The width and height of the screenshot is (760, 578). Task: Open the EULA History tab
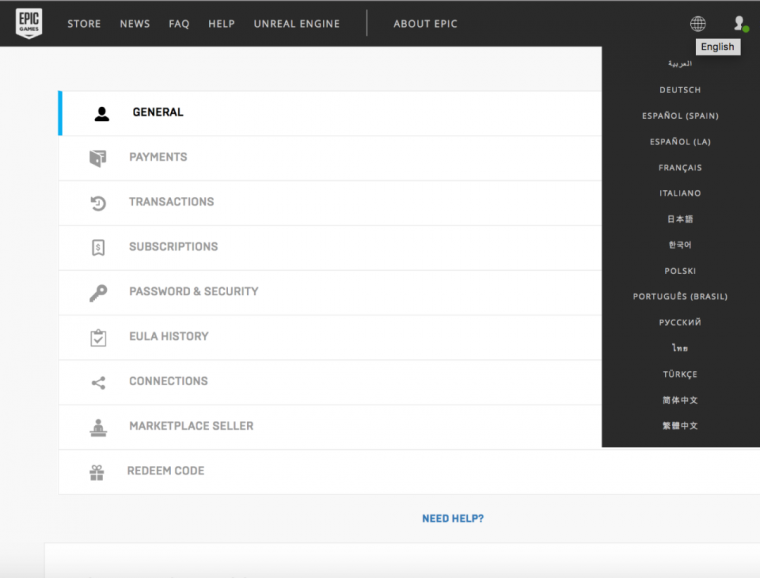coord(330,338)
